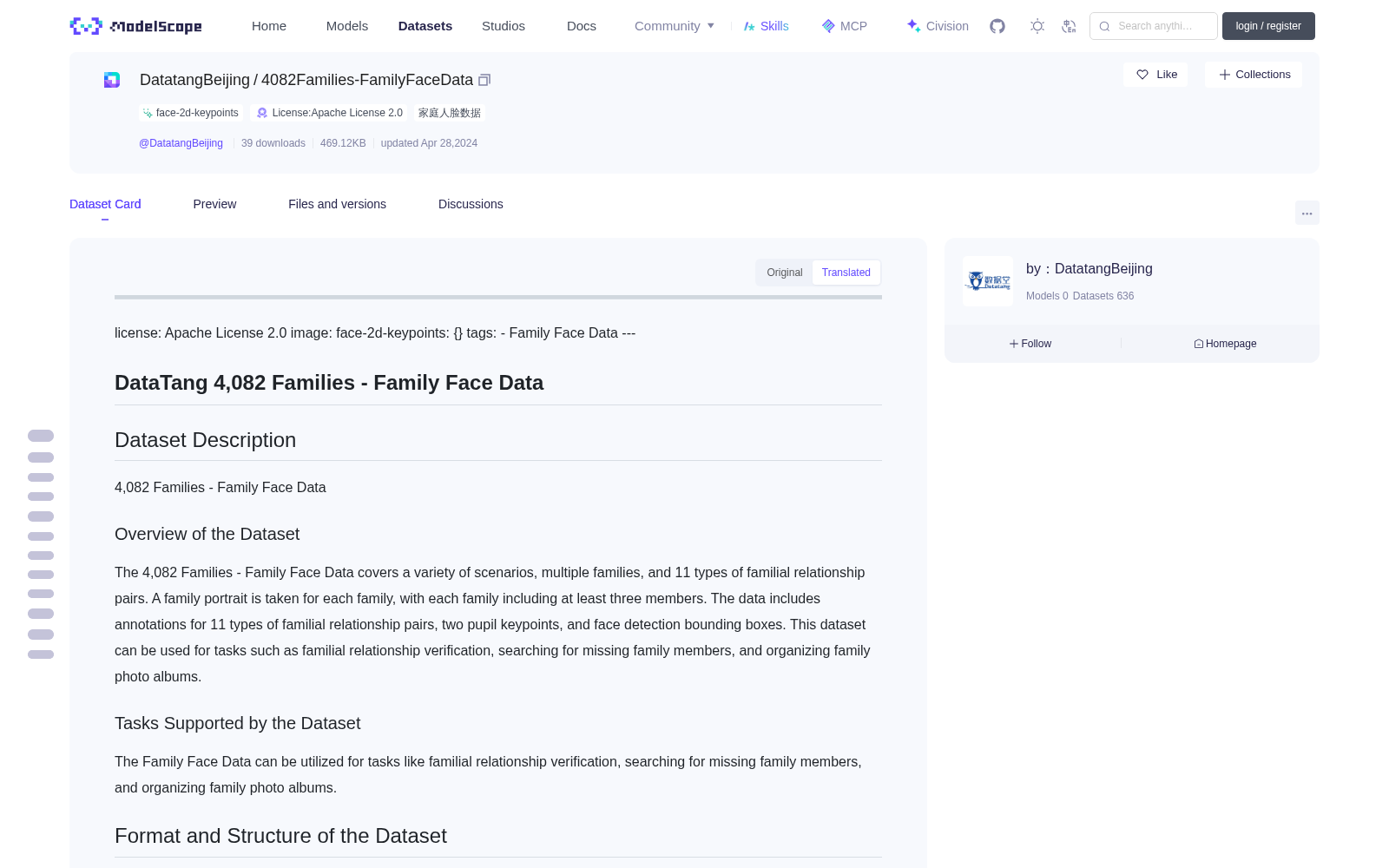
Task: Open the GitHub repository icon
Action: point(997,26)
